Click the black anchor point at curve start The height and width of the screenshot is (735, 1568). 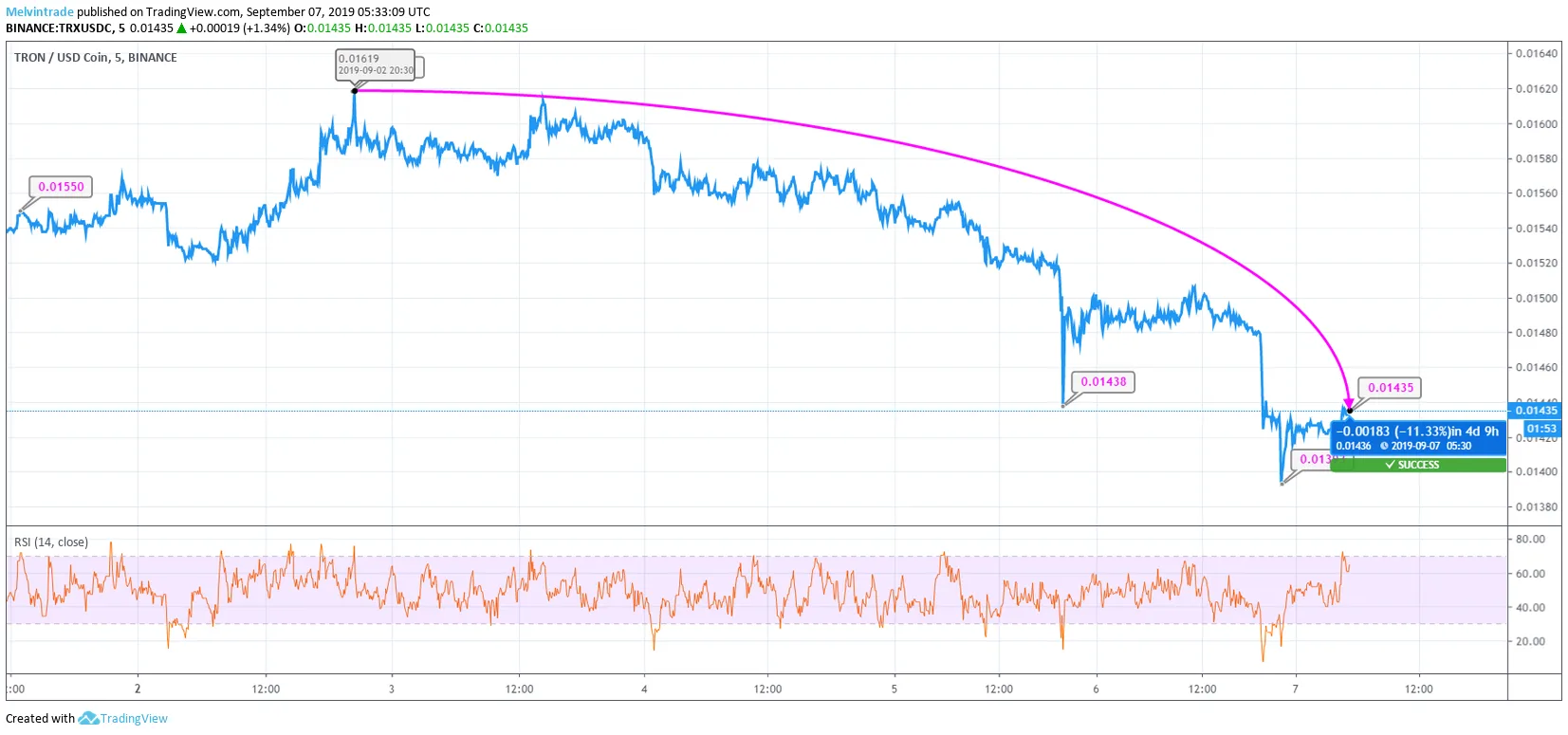click(355, 90)
